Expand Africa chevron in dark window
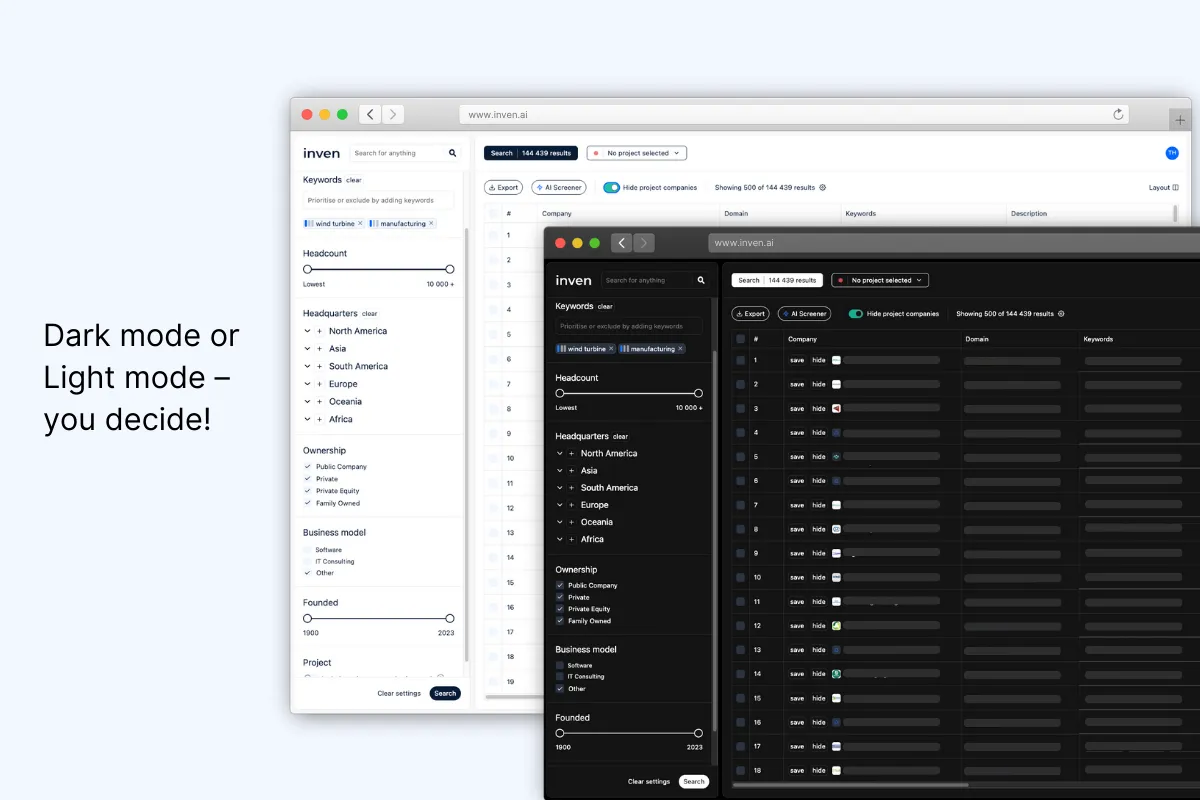Image resolution: width=1200 pixels, height=800 pixels. point(560,539)
